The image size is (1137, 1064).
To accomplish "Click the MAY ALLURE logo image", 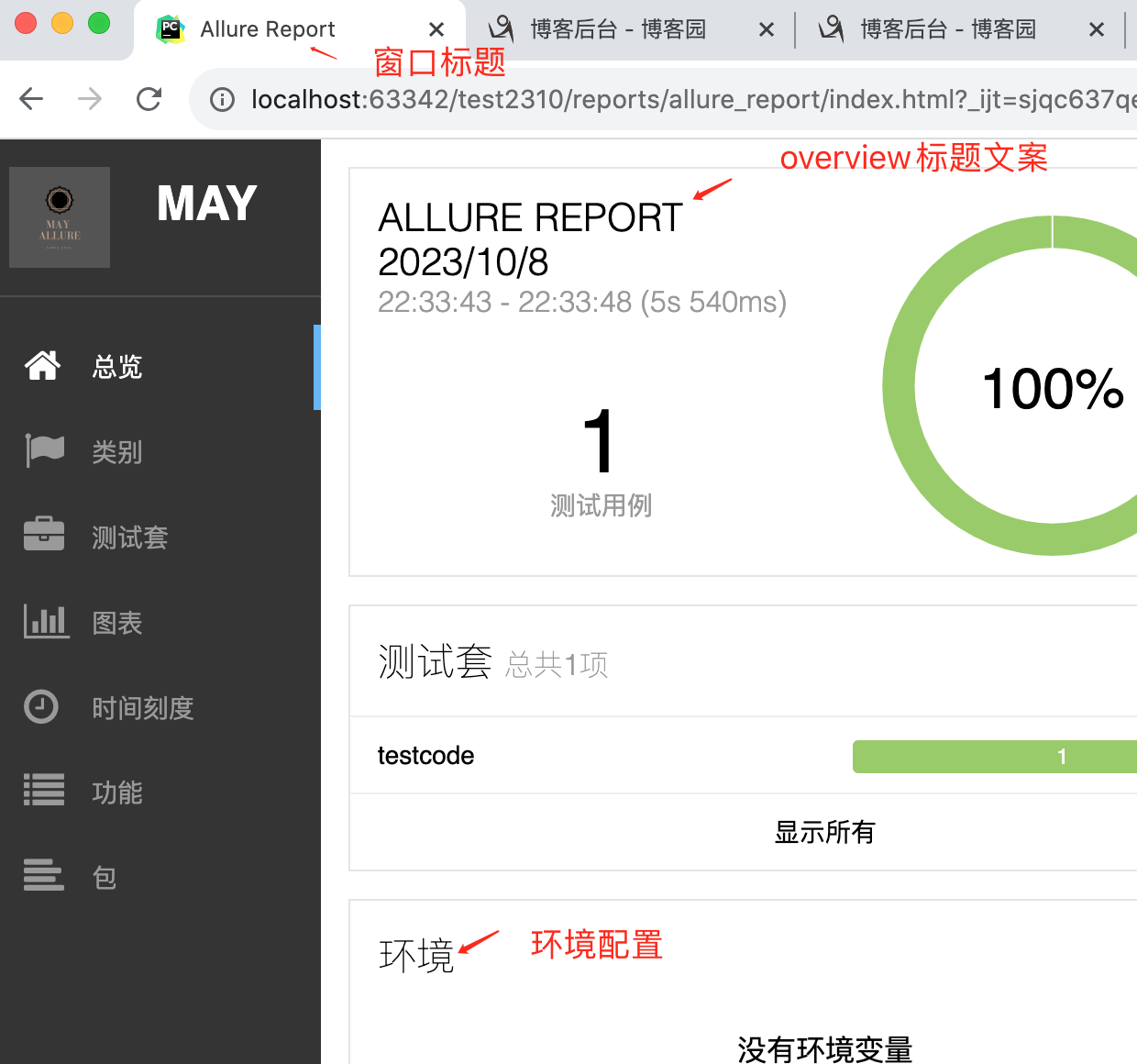I will point(59,217).
